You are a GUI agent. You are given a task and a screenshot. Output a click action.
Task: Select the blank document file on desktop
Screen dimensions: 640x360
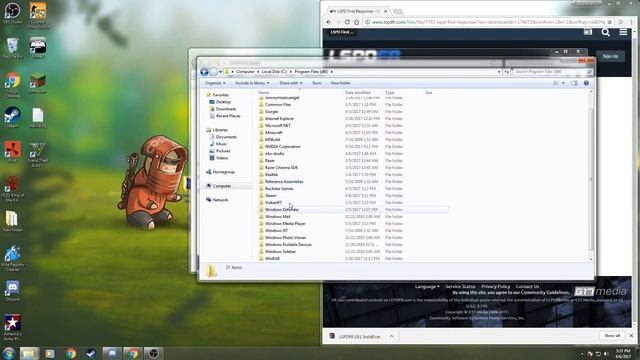pos(38,118)
